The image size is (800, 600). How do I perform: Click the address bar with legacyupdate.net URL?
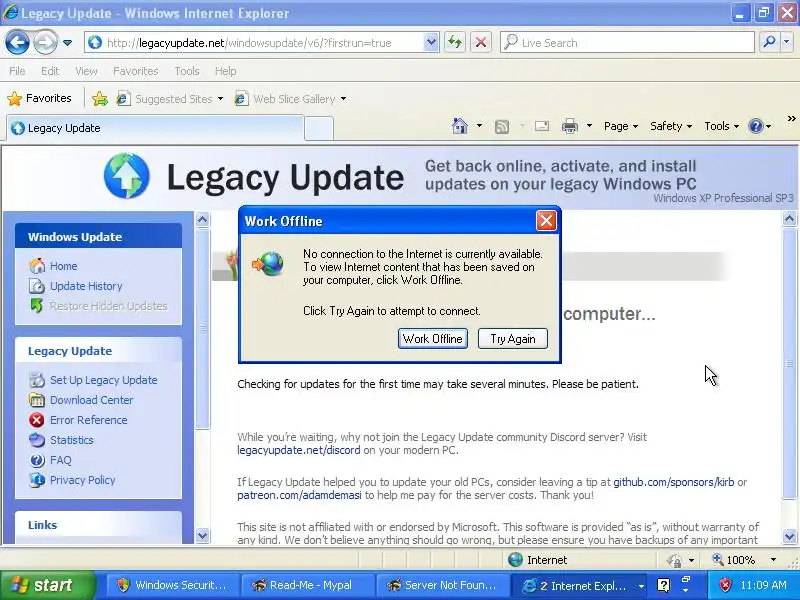pyautogui.click(x=254, y=43)
